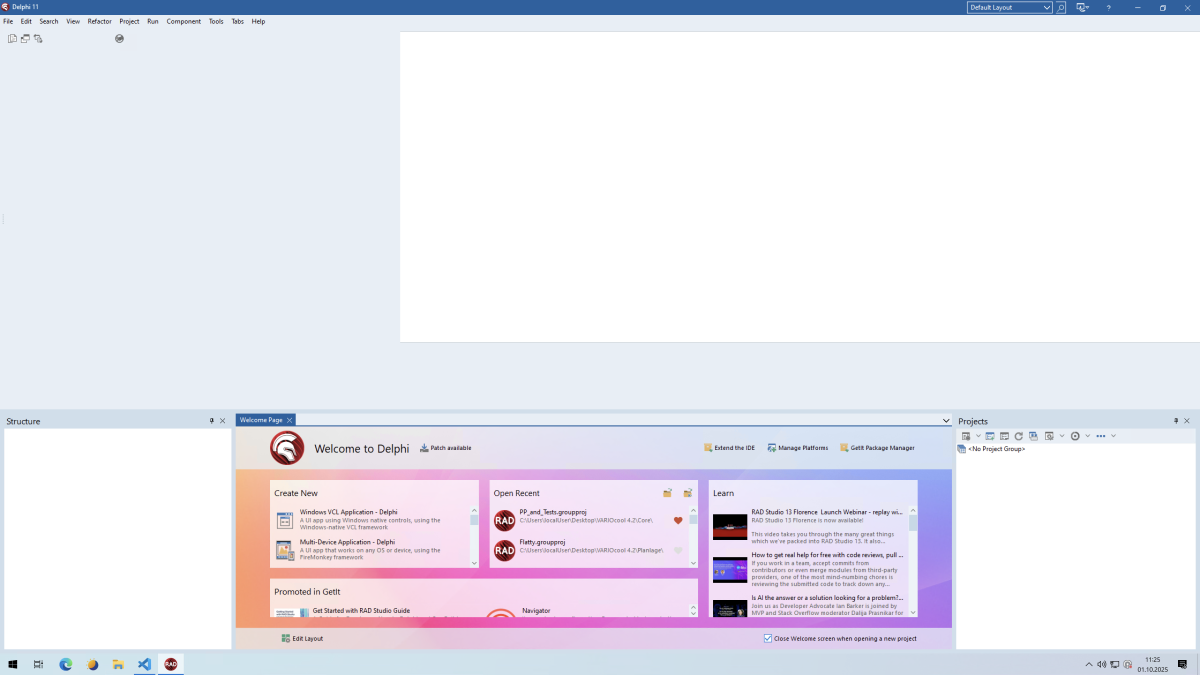Viewport: 1200px width, 675px height.
Task: Click the globe icon in main toolbar
Action: point(119,39)
